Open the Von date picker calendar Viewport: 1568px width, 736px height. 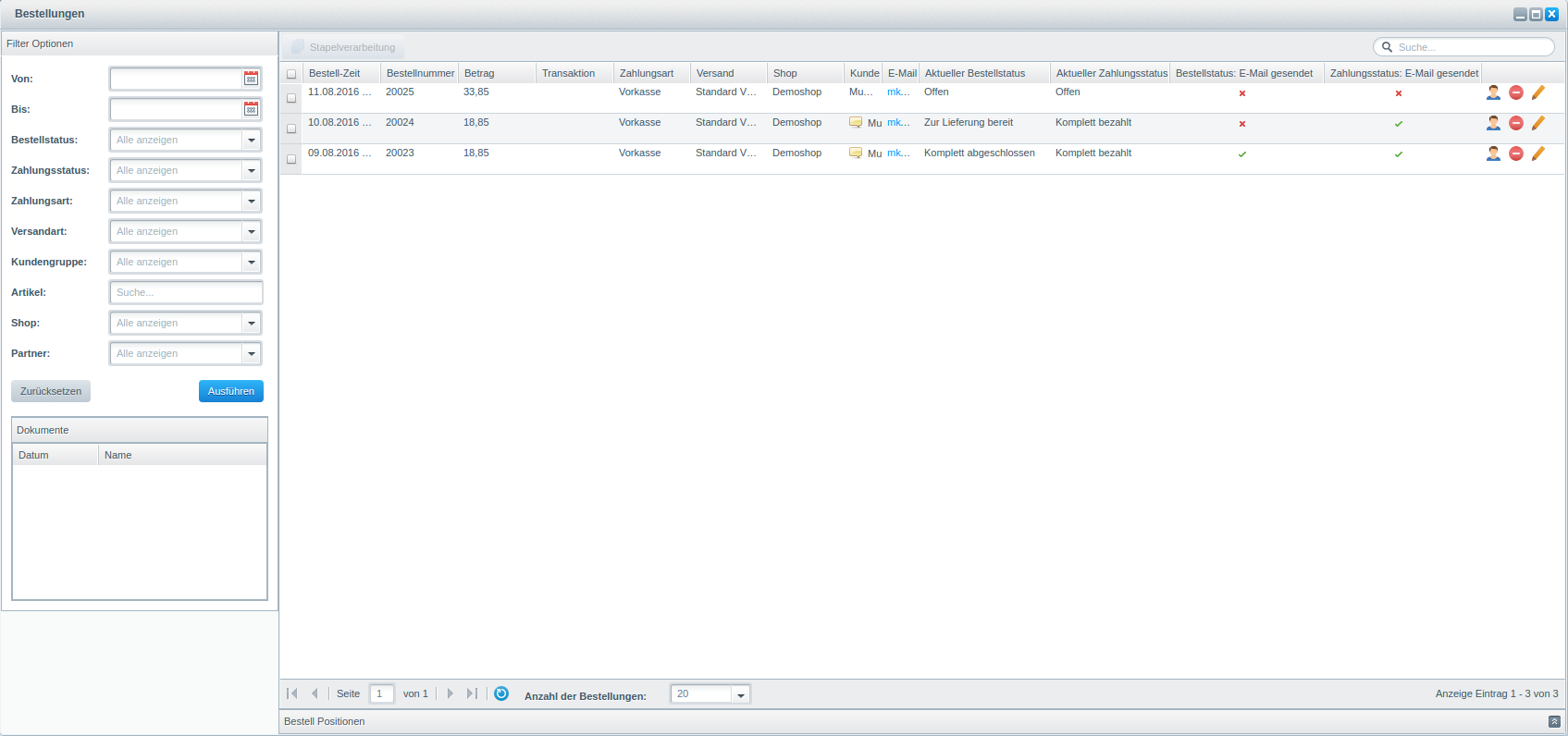tap(251, 79)
